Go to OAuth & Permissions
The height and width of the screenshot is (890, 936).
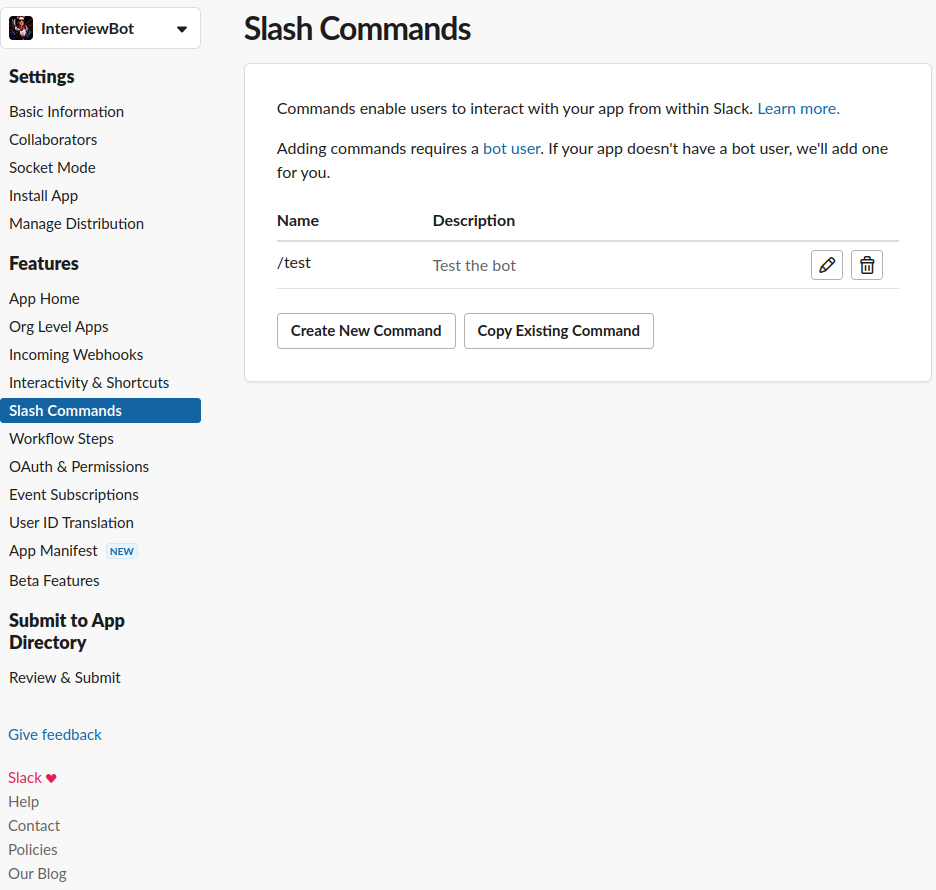[x=79, y=467]
